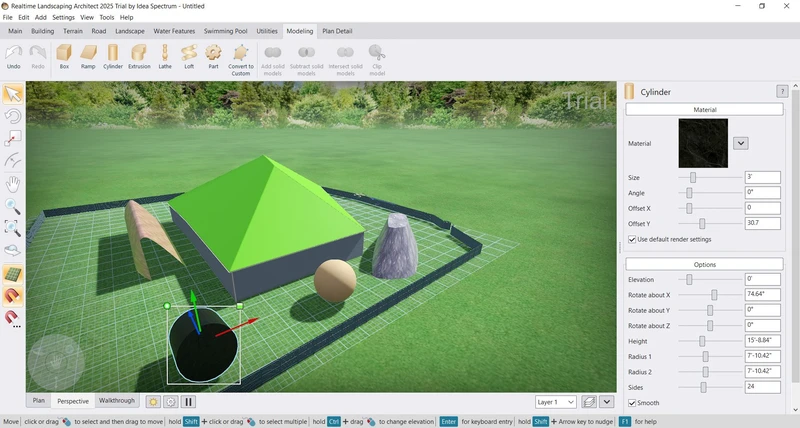Open the Layer 1 dropdown
The image size is (800, 428).
coord(556,402)
